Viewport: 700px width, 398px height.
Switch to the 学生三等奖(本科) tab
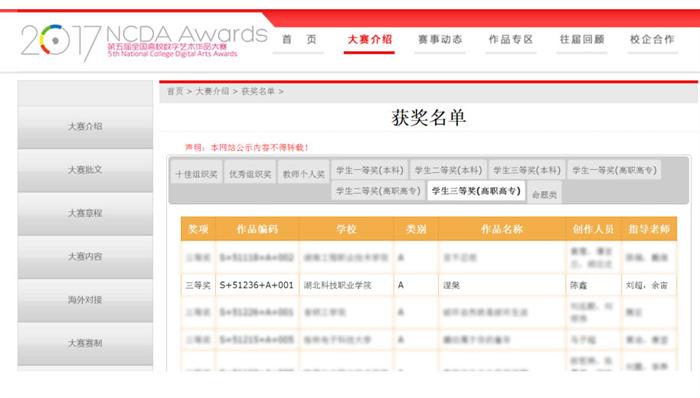tap(527, 170)
